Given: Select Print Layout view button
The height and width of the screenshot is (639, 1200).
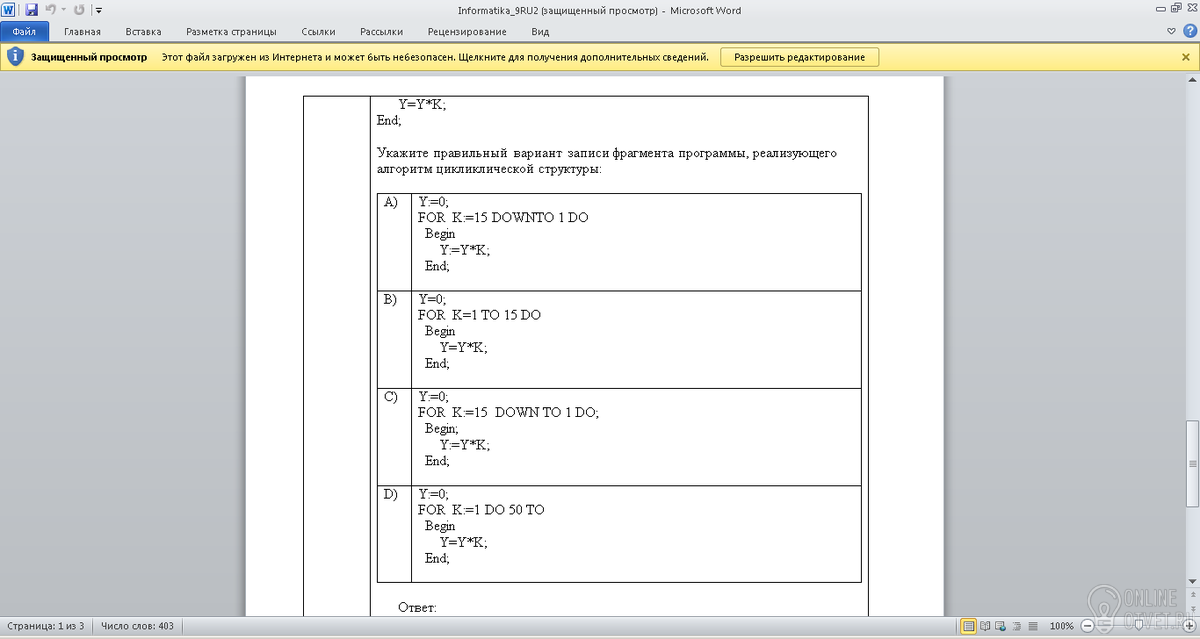Looking at the screenshot, I should coord(968,626).
